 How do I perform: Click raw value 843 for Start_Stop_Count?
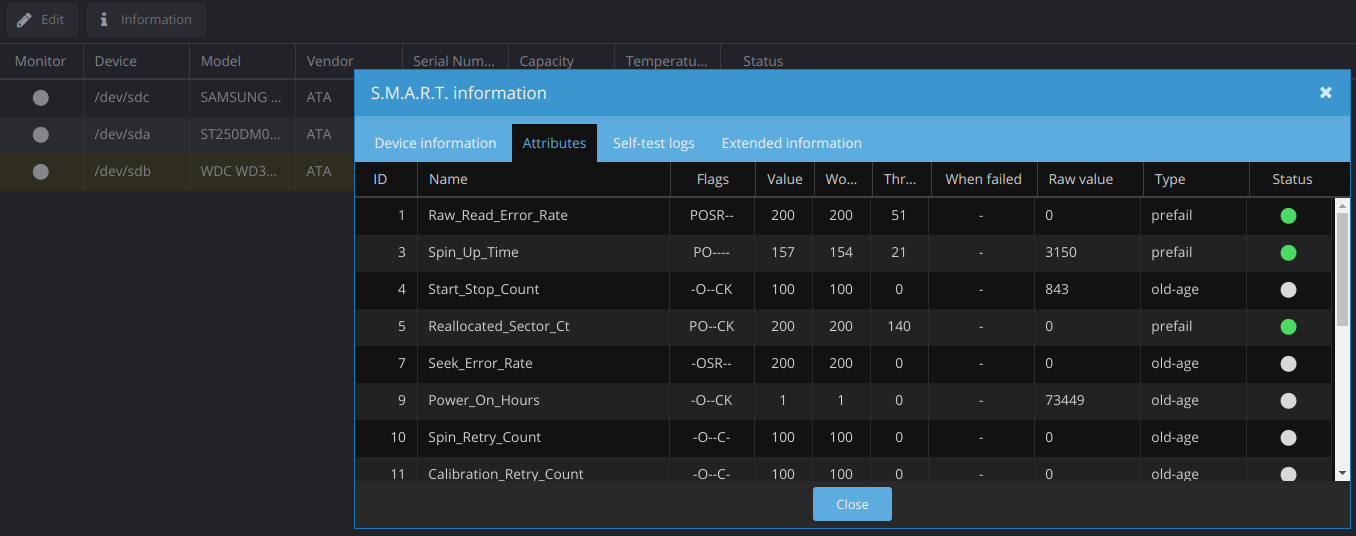[1057, 290]
